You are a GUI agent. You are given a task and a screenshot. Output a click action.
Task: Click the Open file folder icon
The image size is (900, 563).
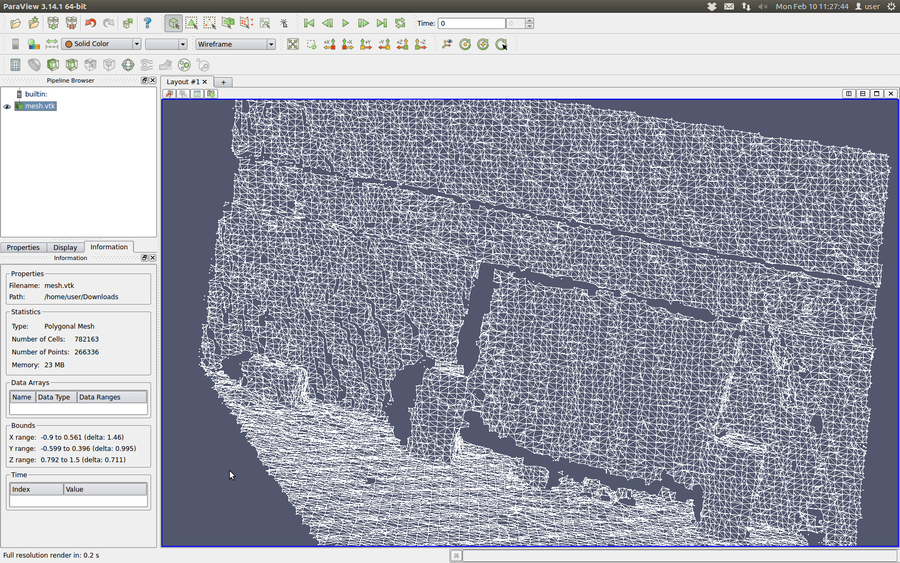coord(15,23)
